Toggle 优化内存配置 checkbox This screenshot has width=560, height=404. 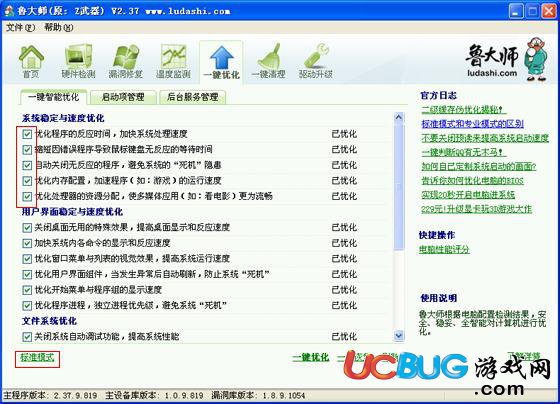pyautogui.click(x=27, y=181)
